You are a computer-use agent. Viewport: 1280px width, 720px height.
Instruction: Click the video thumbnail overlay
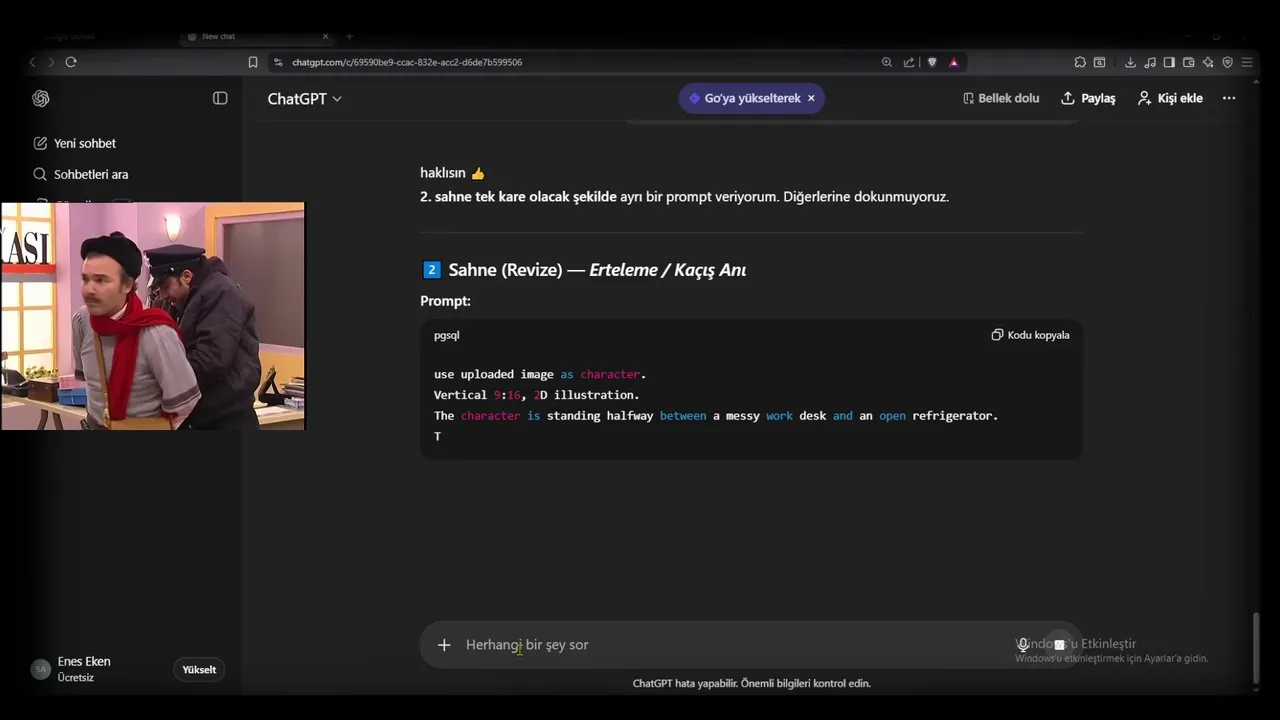coord(153,316)
